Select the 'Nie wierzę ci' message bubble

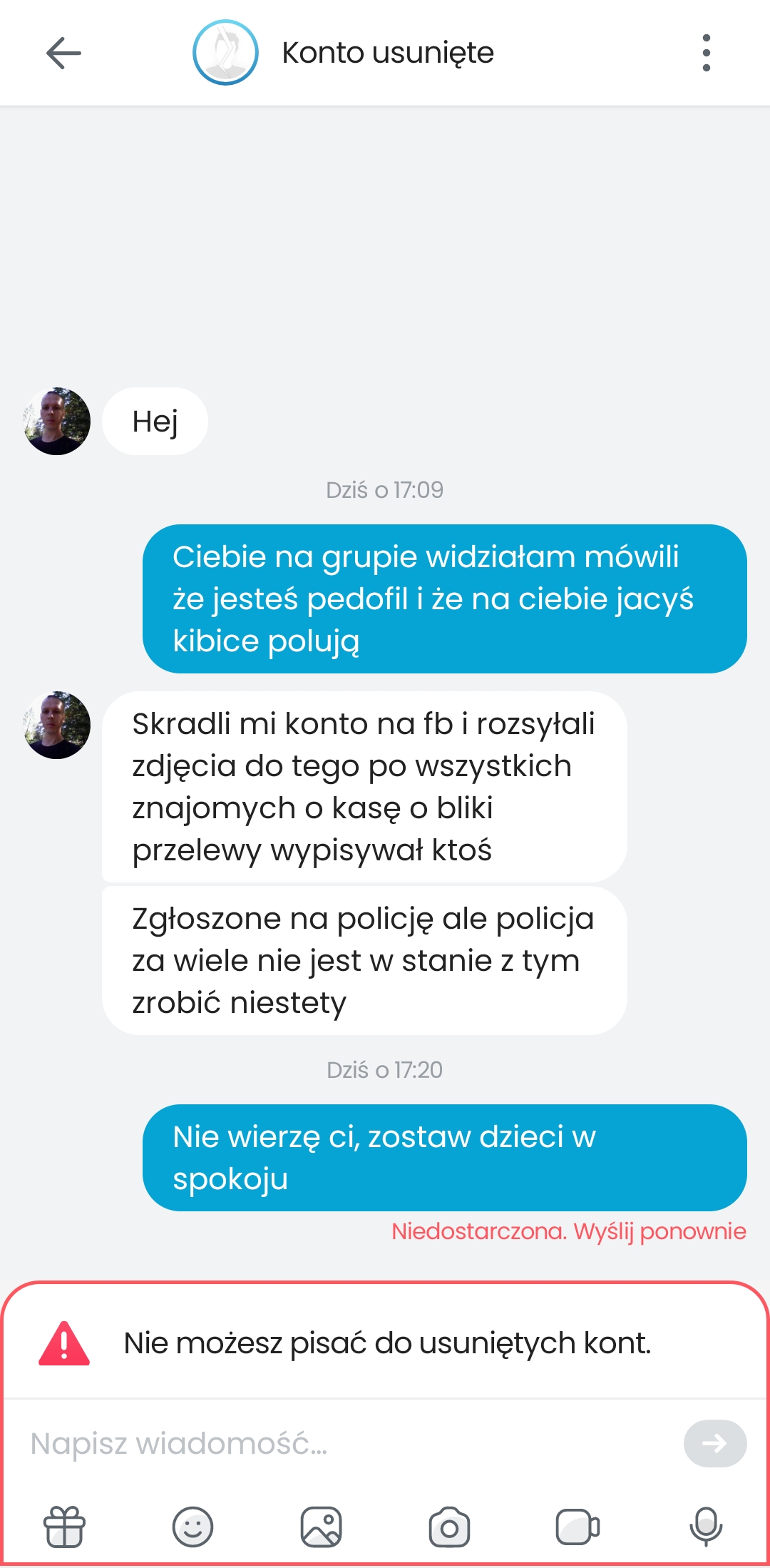point(445,1158)
